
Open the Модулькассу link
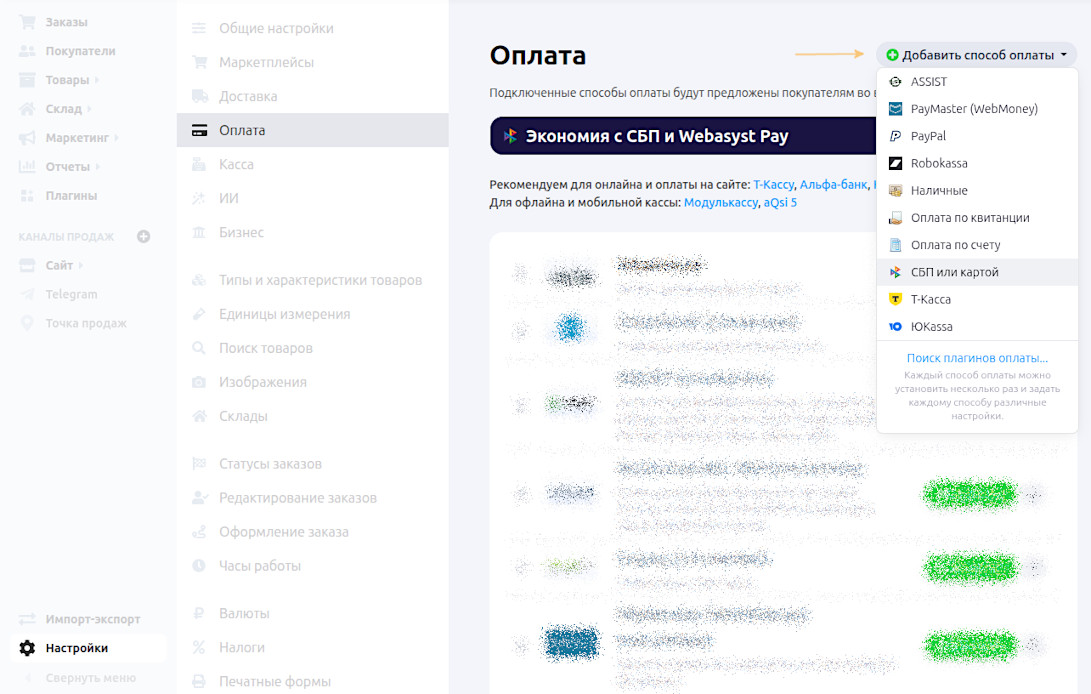click(720, 202)
